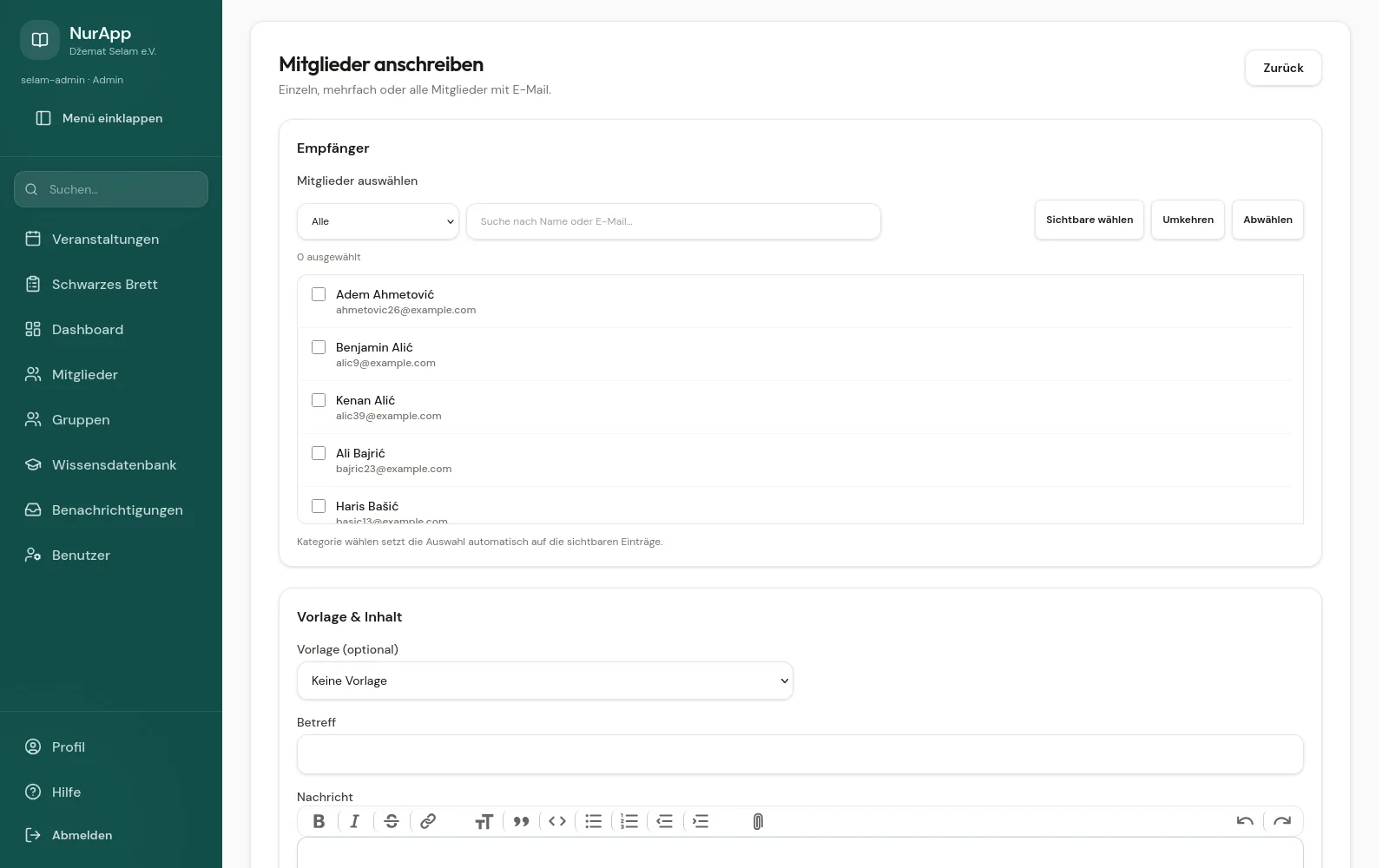Decrease indent level in editor

point(665,821)
